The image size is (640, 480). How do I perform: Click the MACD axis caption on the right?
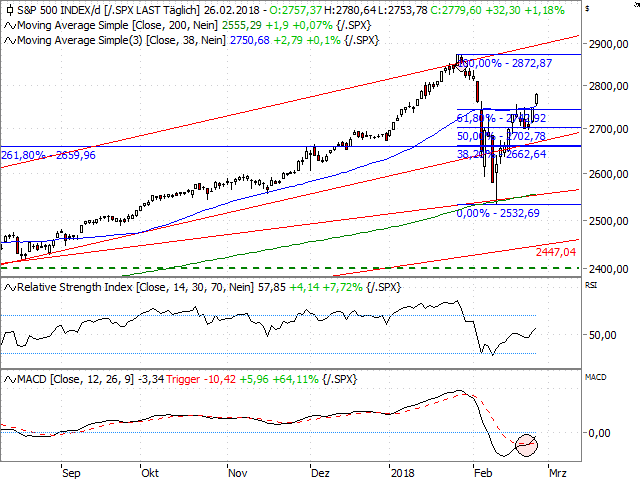595,378
